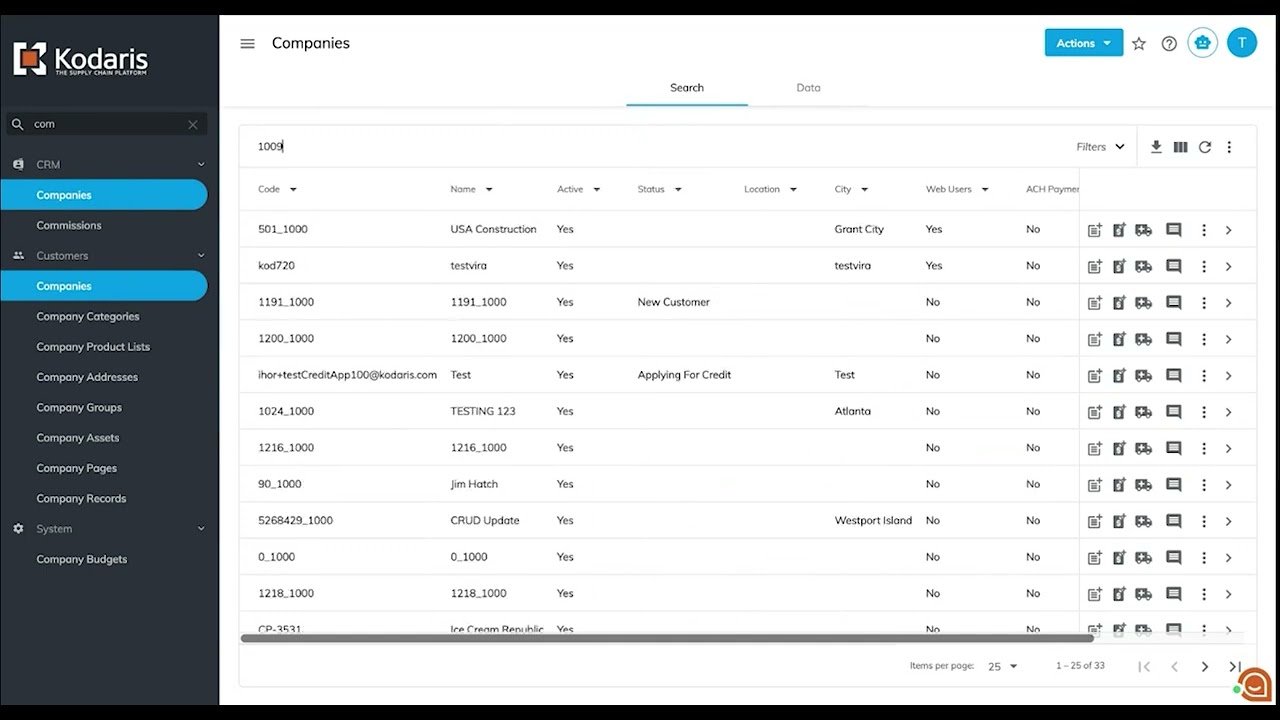Click the ihor+testCreditApp100@kodaris.com code cell
Screen dimensions: 1280x720
tap(347, 375)
